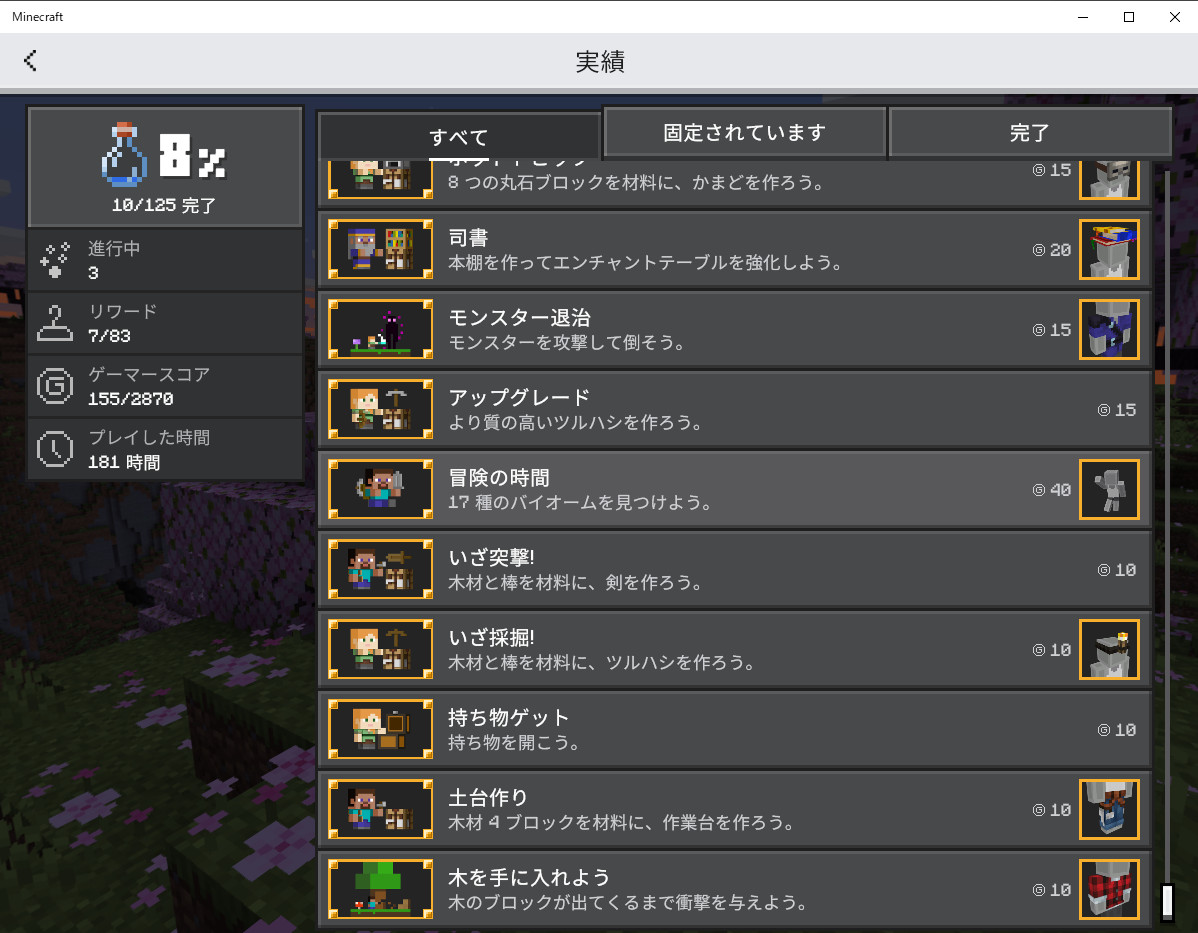Click the achievement list scrollbar thumb
1198x933 pixels.
[1167, 902]
